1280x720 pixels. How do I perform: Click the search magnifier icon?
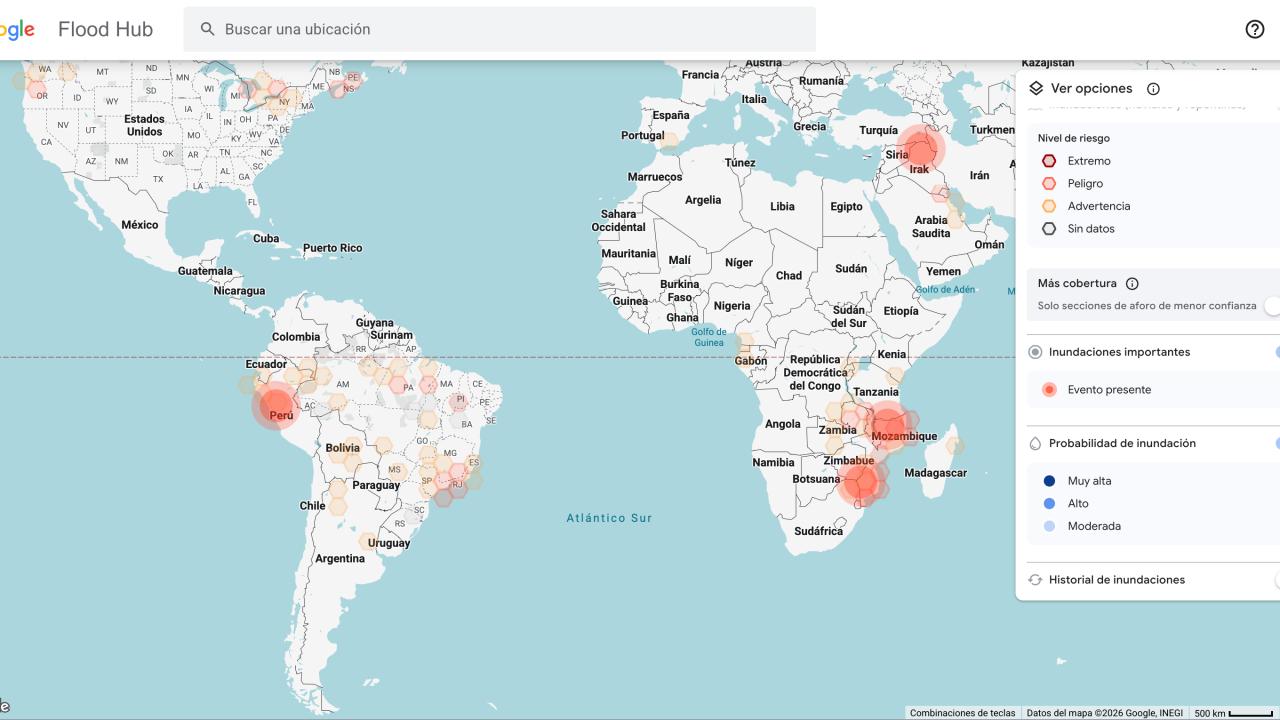(208, 29)
